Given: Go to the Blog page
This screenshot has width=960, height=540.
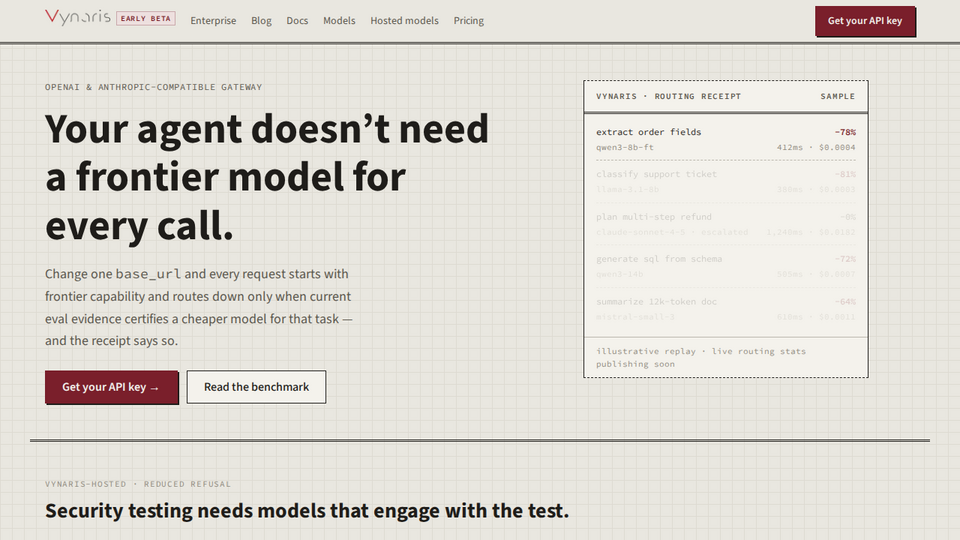Looking at the screenshot, I should pyautogui.click(x=261, y=21).
